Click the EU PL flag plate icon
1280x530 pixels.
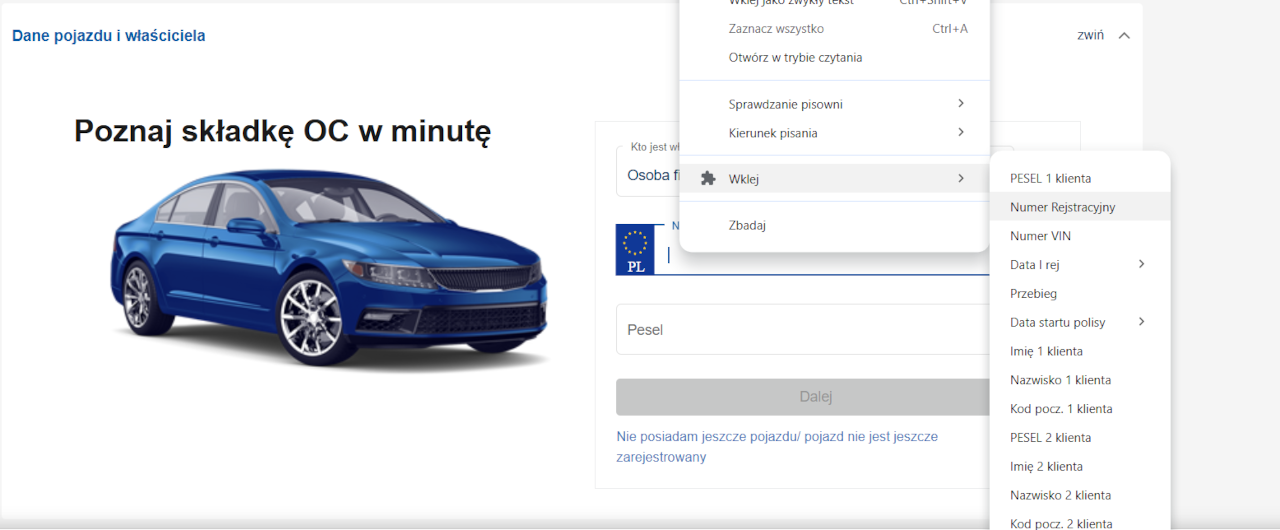635,250
